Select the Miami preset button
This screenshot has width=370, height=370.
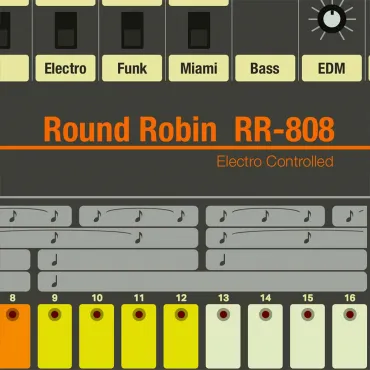point(199,68)
